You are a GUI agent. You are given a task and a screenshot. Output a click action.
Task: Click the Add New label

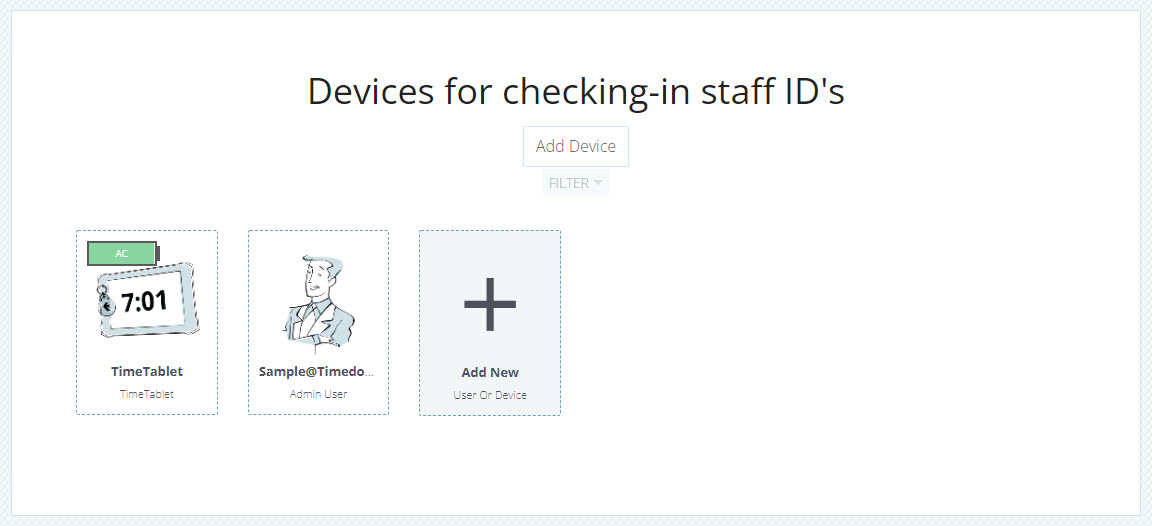pos(490,372)
